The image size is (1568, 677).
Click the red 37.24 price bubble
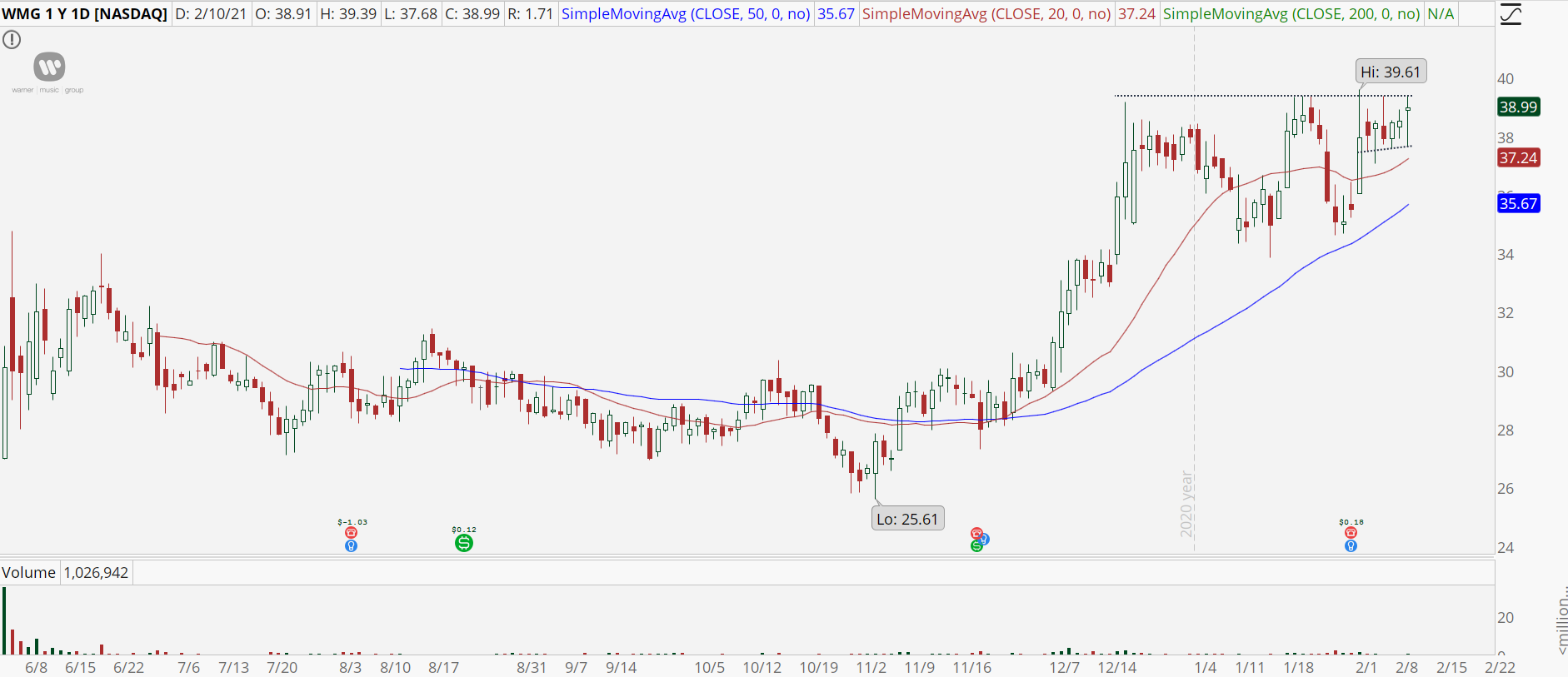coord(1518,157)
